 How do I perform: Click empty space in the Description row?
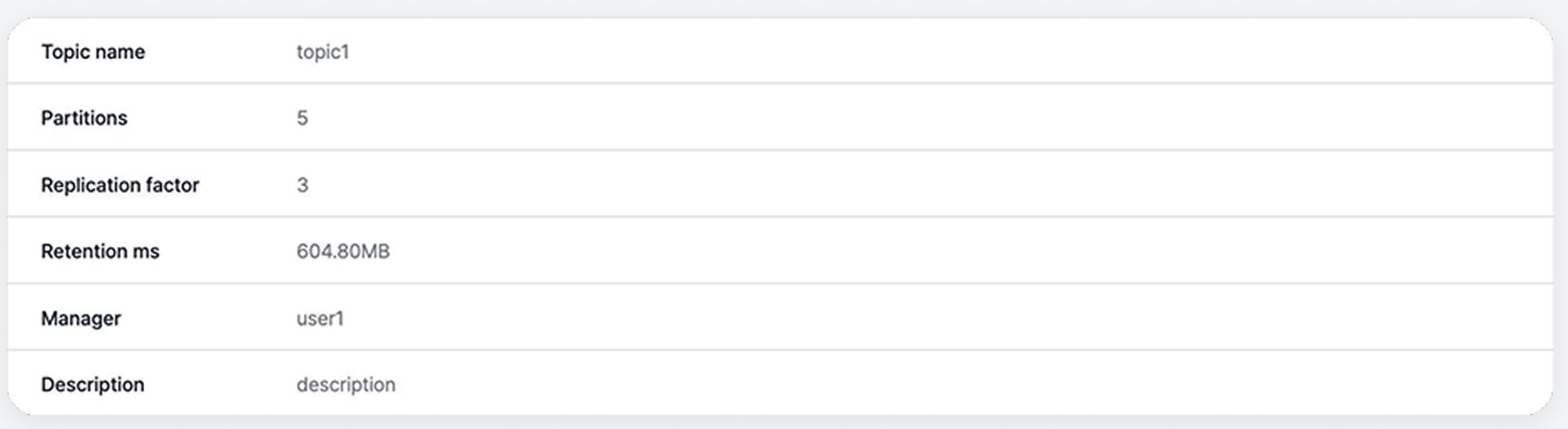pyautogui.click(x=901, y=384)
